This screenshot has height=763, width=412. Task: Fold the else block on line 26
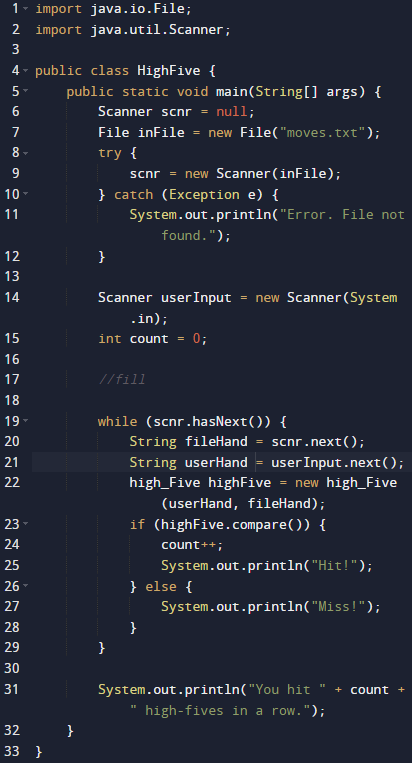coord(25,586)
